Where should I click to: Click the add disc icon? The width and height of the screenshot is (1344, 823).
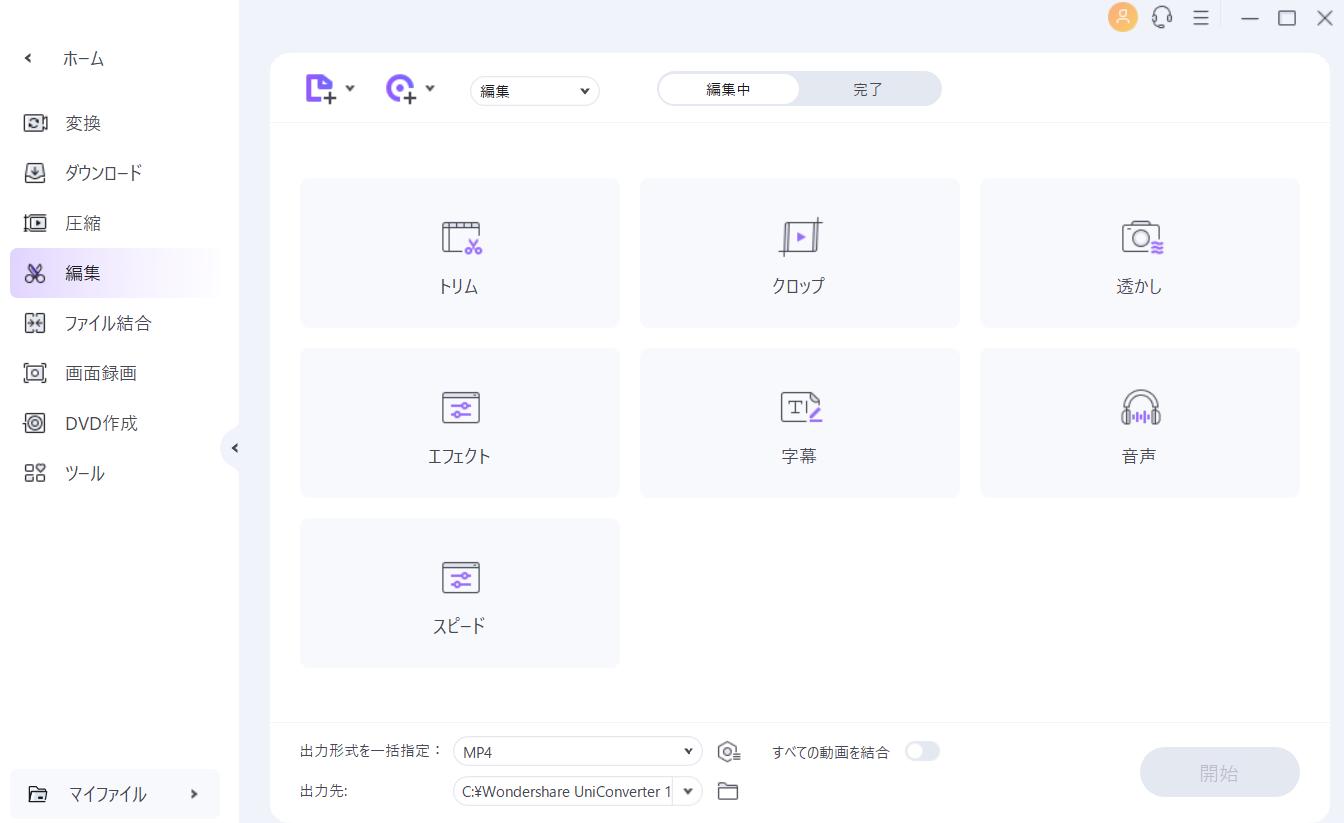coord(401,89)
